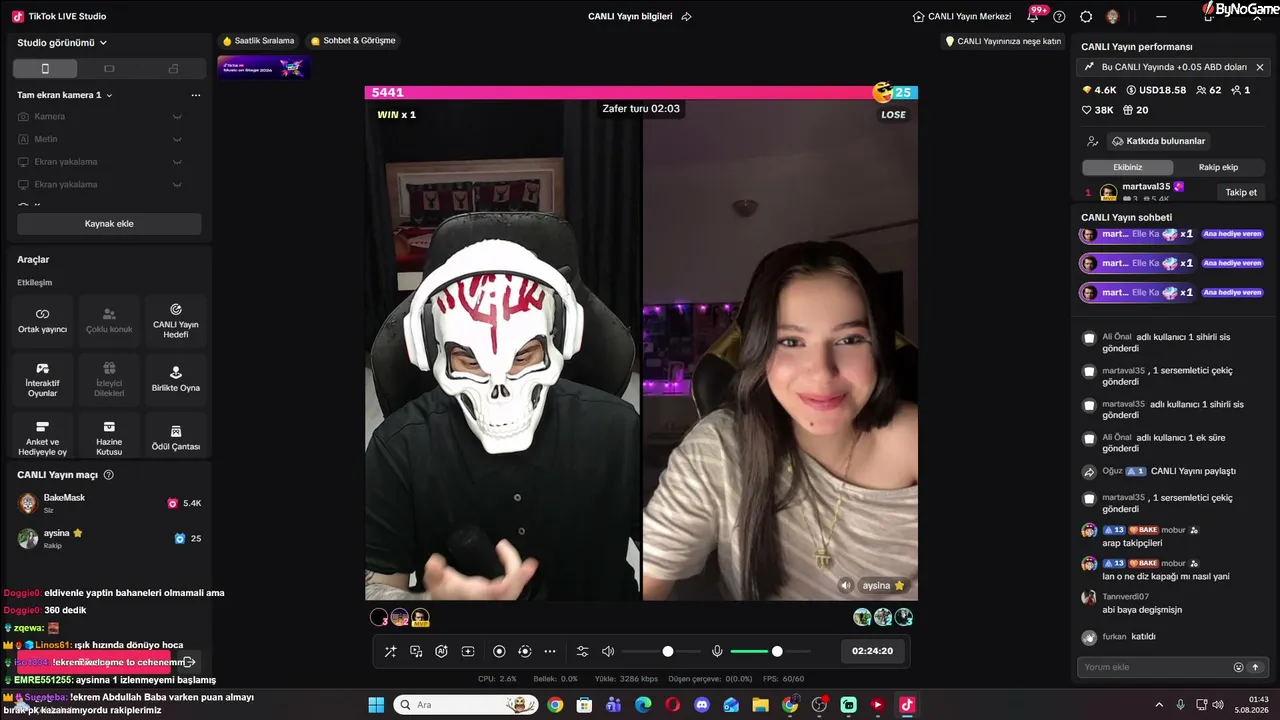
Task: Click the Windows taskbar Ara search box
Action: [465, 705]
